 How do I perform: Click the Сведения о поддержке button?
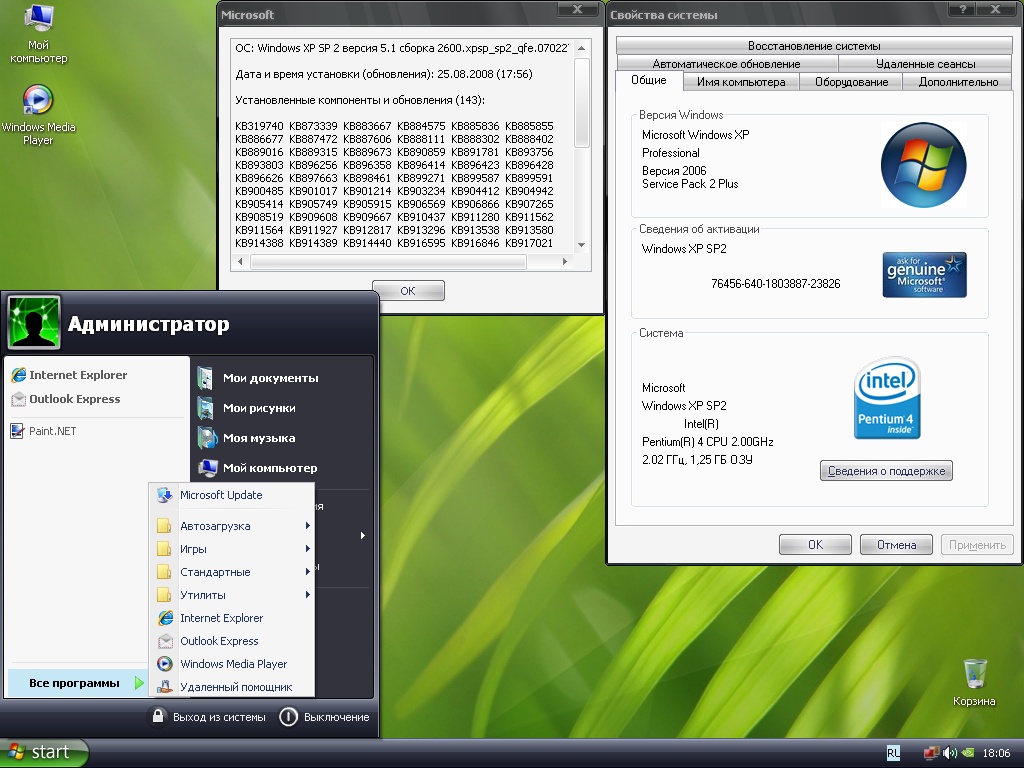(886, 471)
